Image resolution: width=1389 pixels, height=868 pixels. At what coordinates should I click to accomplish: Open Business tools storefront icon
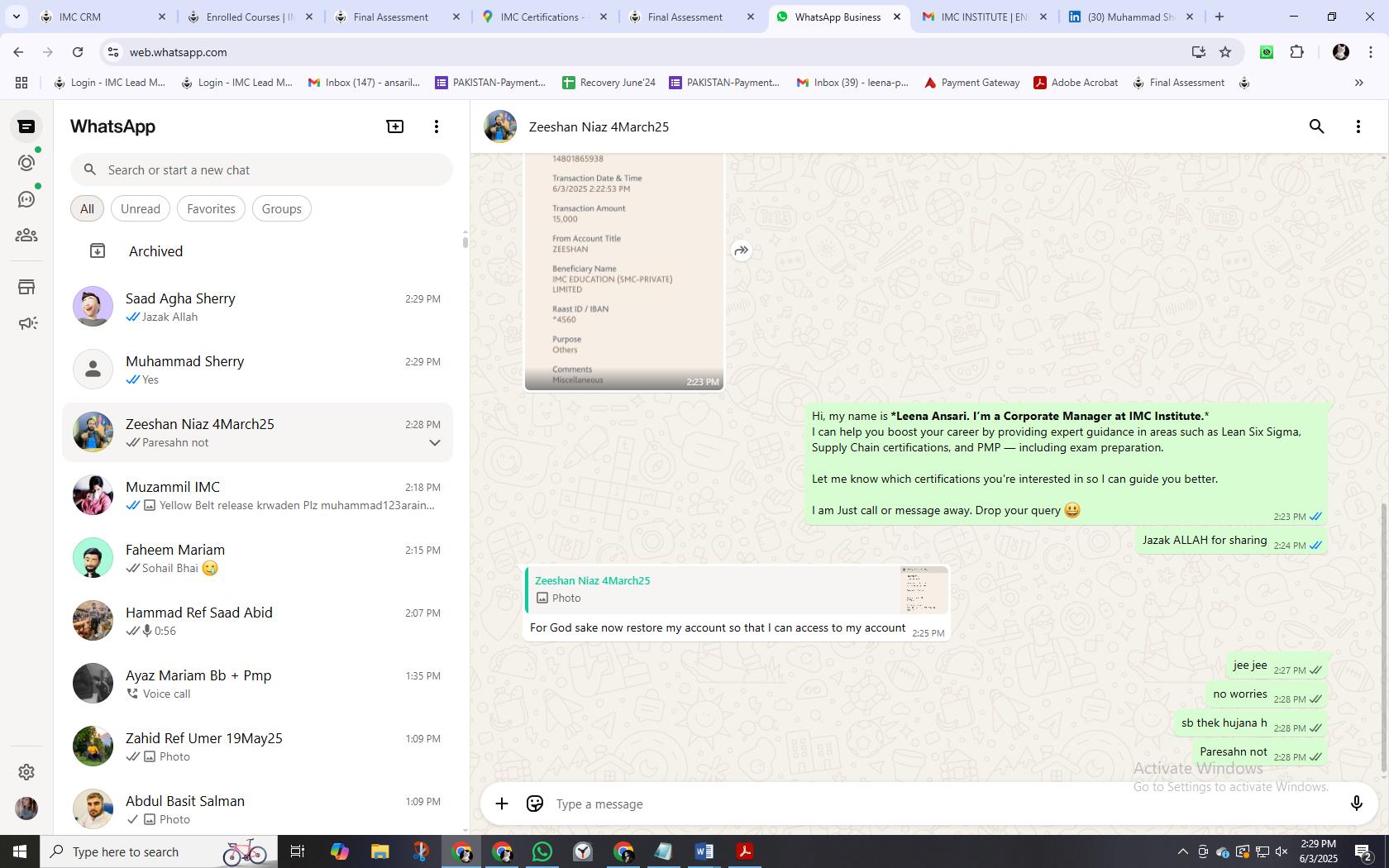pos(26,287)
